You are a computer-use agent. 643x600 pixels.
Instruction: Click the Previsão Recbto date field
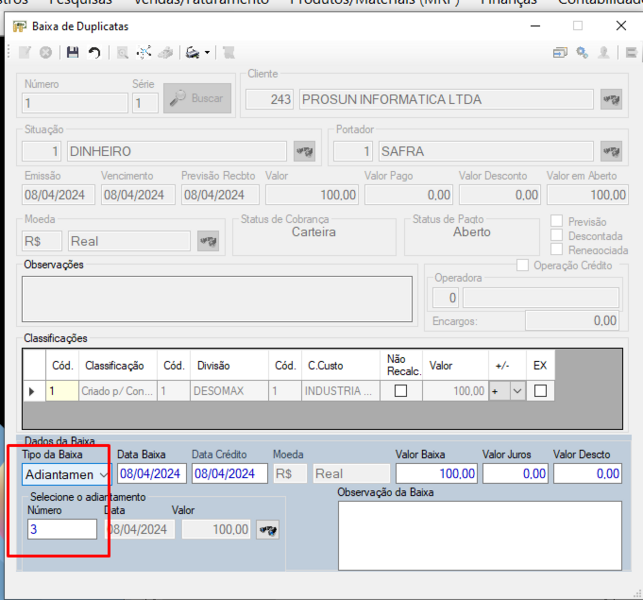(220, 194)
